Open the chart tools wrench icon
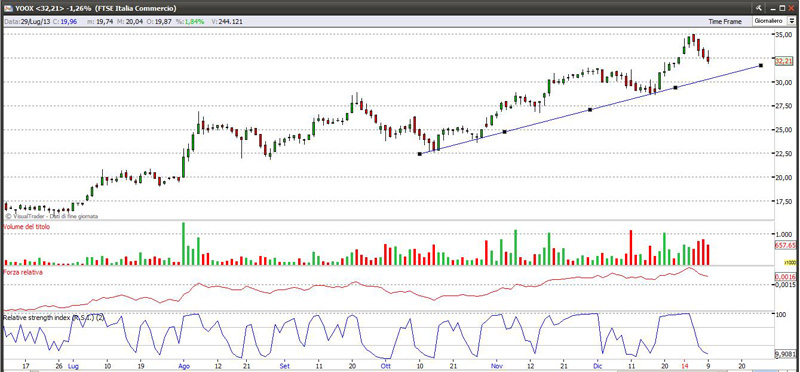800x372 pixels. point(759,8)
